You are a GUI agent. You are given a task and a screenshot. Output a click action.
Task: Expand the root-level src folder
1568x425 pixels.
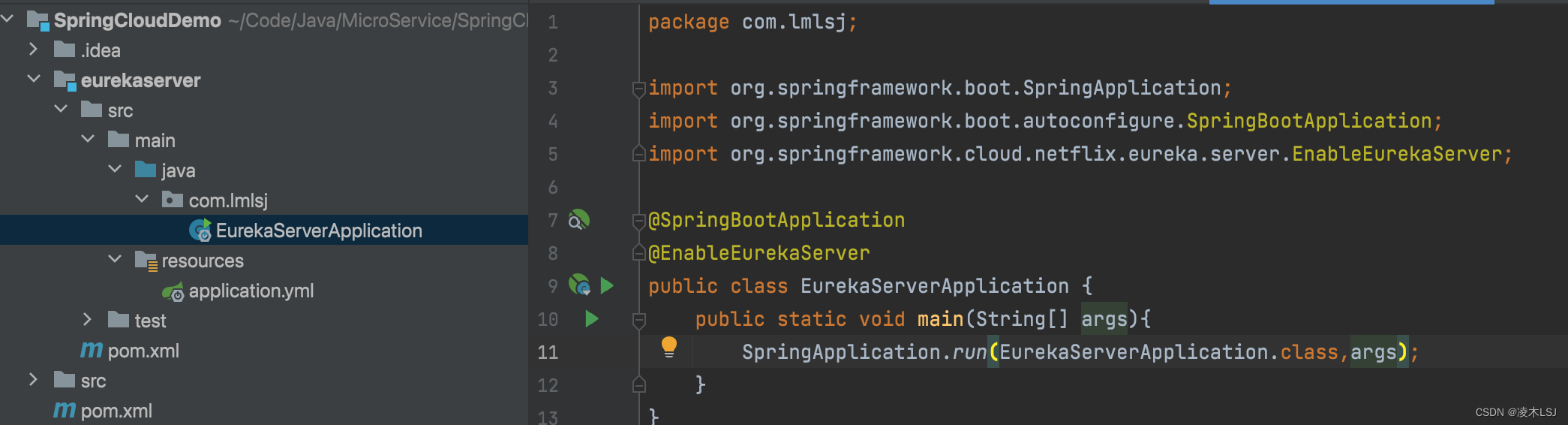point(33,379)
